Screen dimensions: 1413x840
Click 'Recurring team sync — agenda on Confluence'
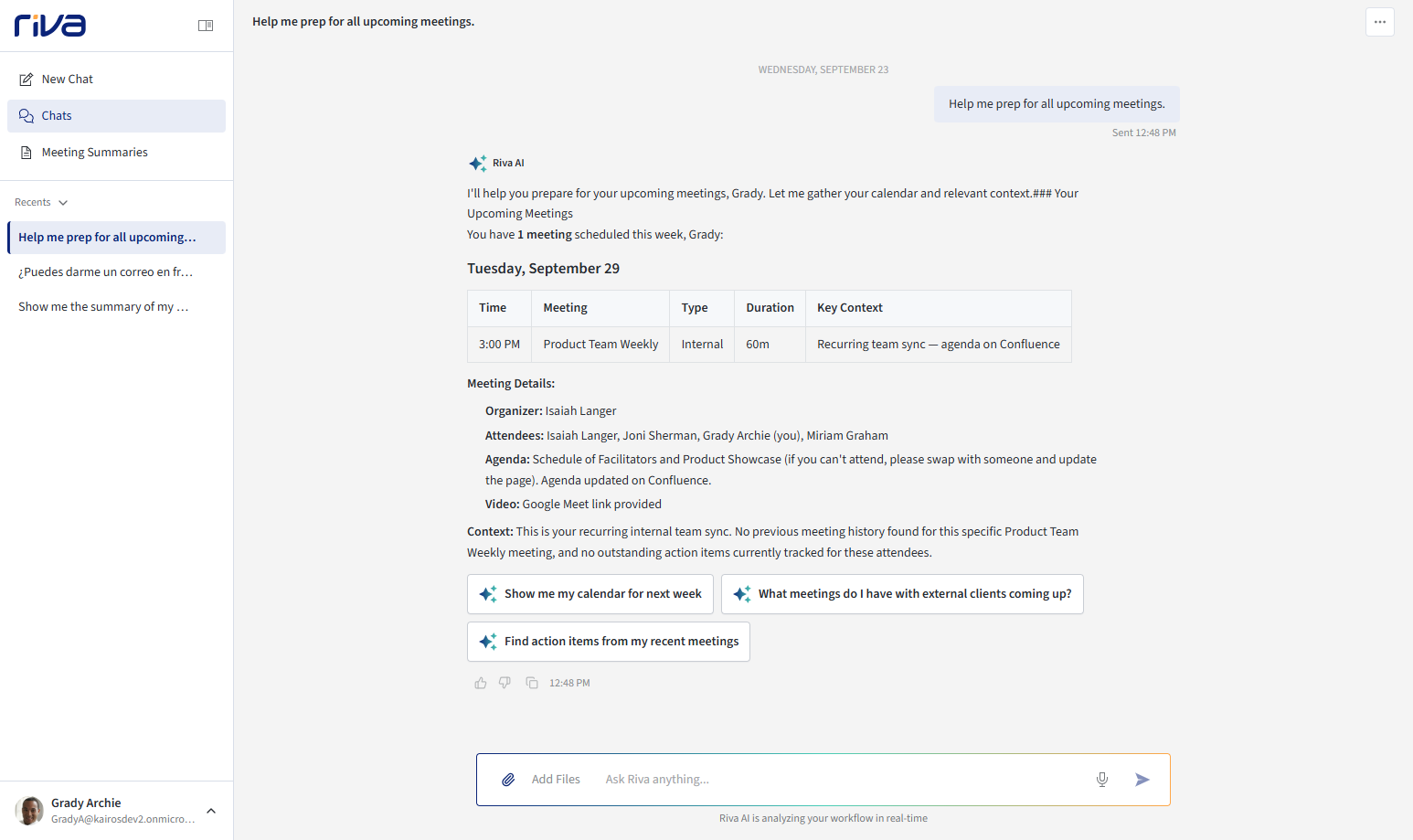[x=939, y=345]
